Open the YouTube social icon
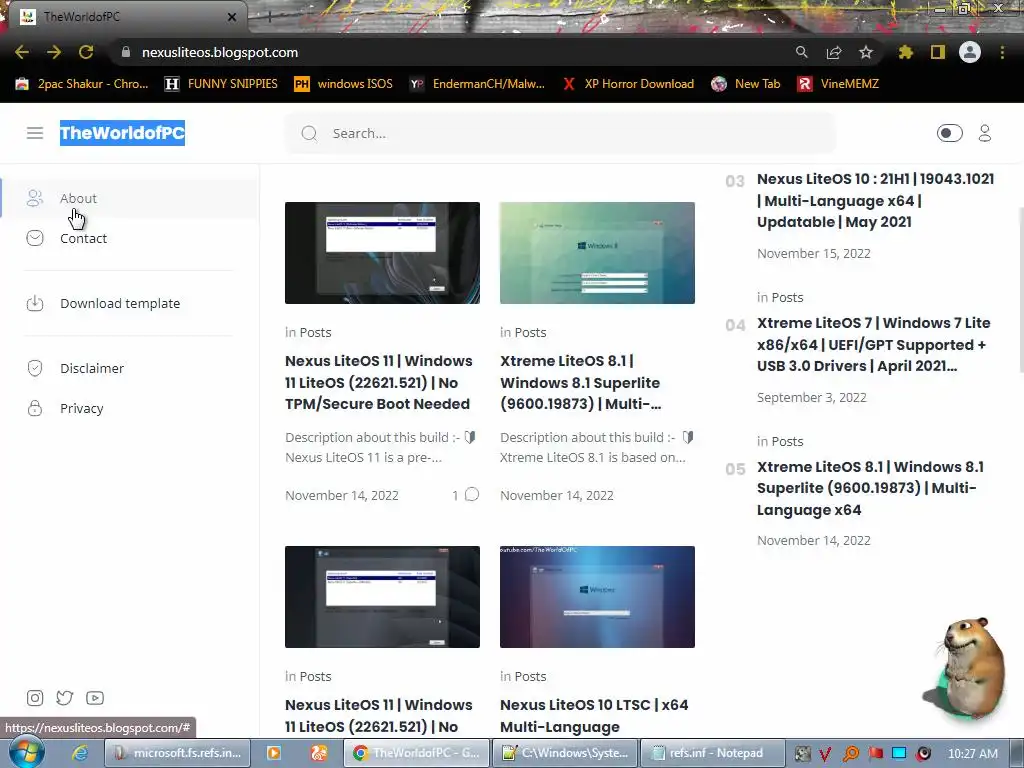The width and height of the screenshot is (1024, 768). click(95, 698)
